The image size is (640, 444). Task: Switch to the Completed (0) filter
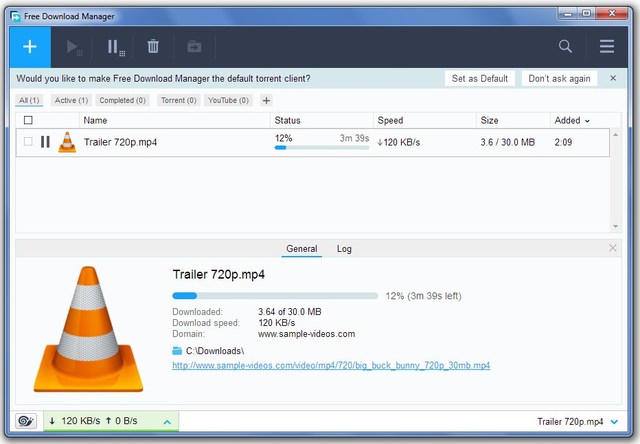pyautogui.click(x=122, y=100)
